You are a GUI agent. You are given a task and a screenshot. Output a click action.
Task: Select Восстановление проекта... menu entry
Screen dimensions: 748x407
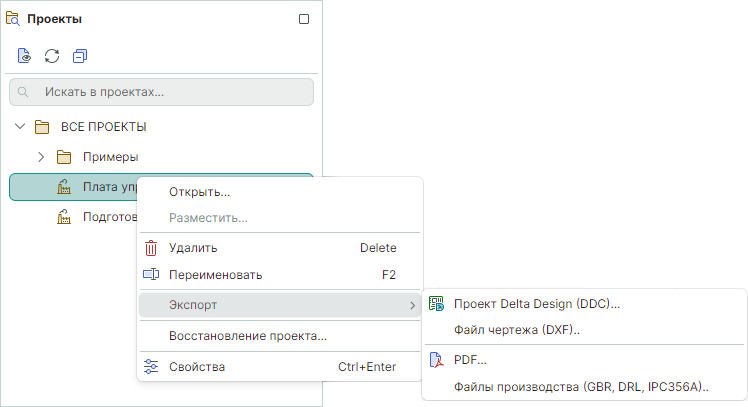click(247, 336)
